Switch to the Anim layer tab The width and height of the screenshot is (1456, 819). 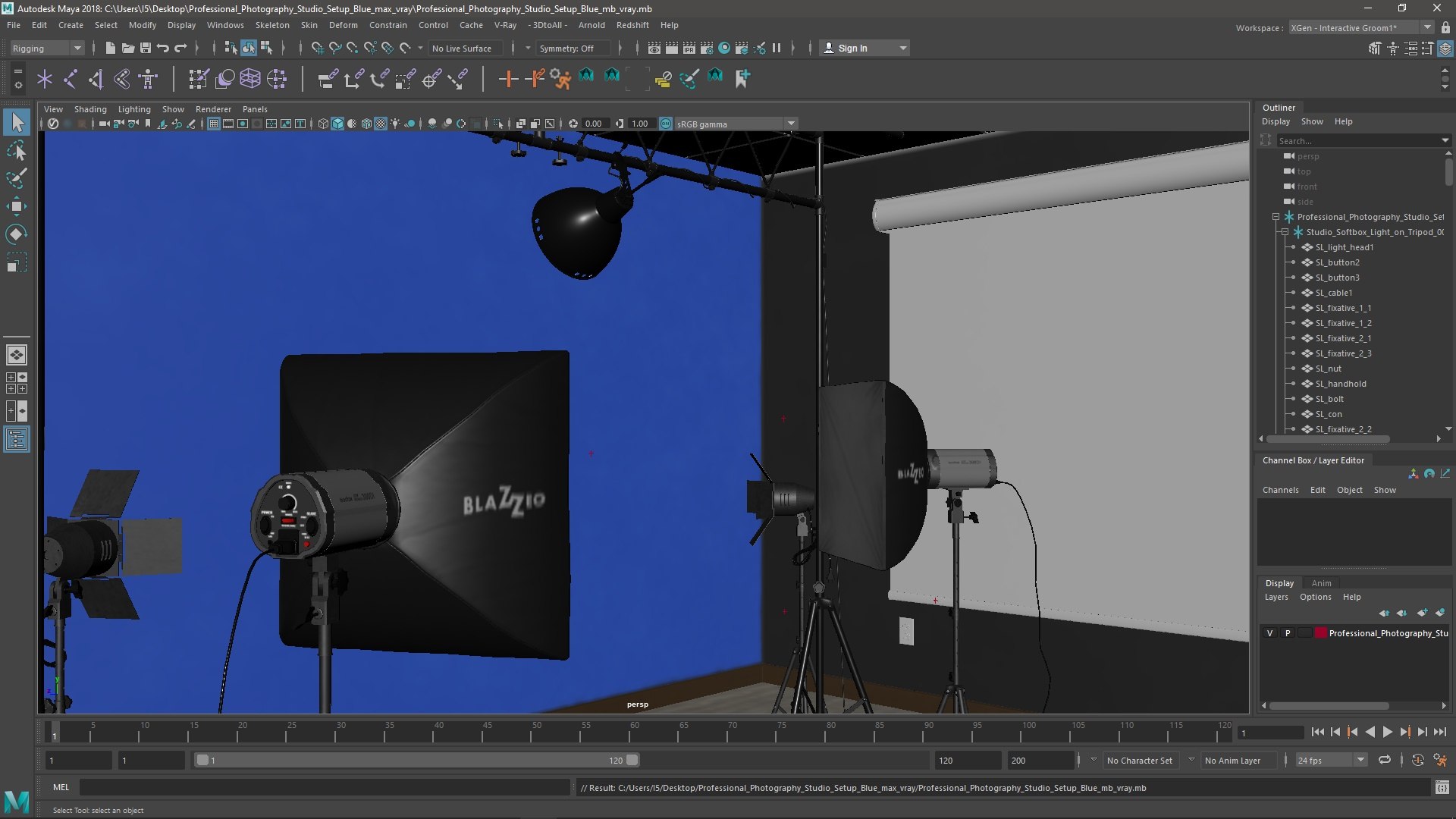click(1321, 583)
